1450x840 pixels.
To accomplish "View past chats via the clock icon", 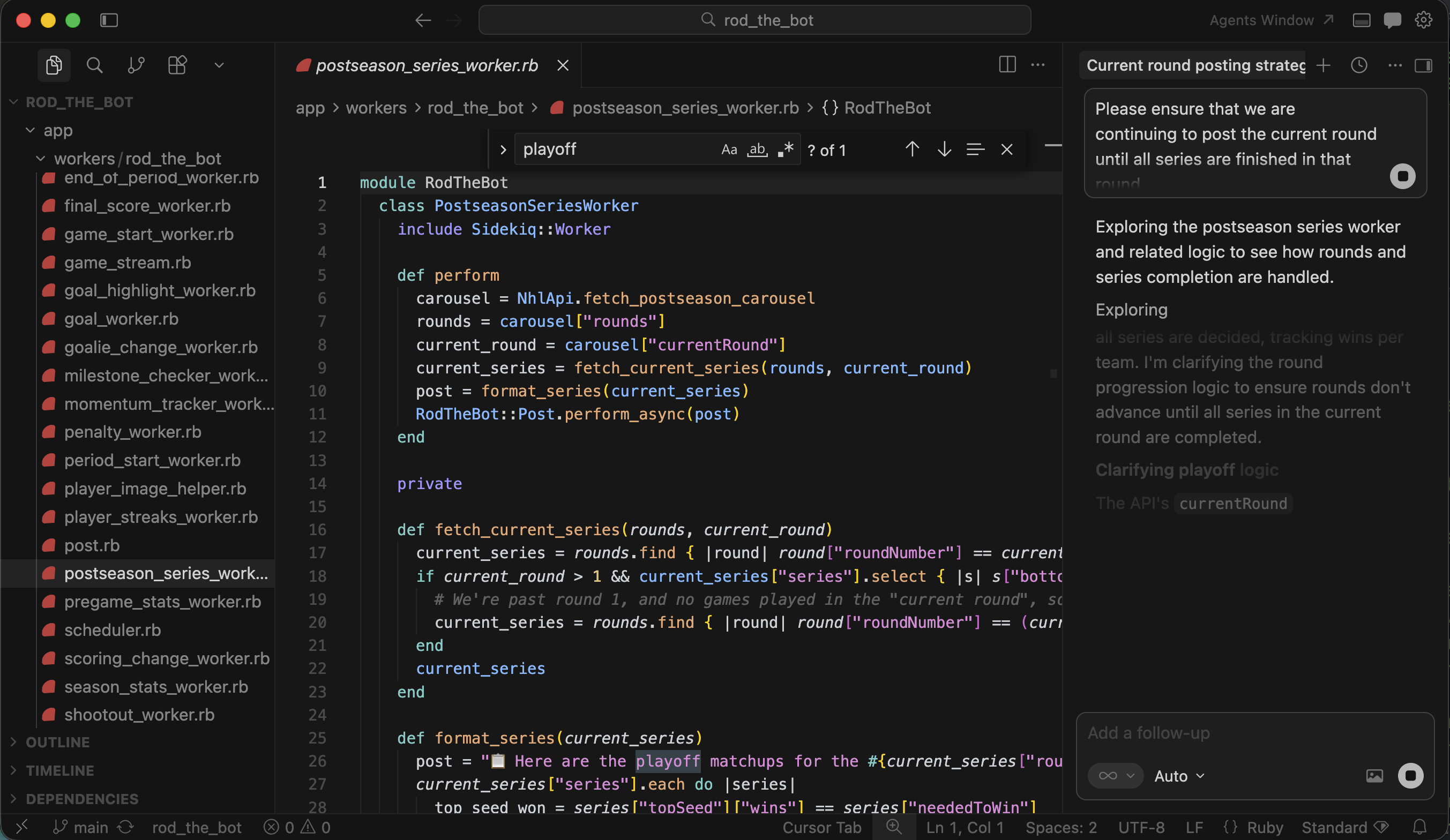I will pyautogui.click(x=1359, y=65).
